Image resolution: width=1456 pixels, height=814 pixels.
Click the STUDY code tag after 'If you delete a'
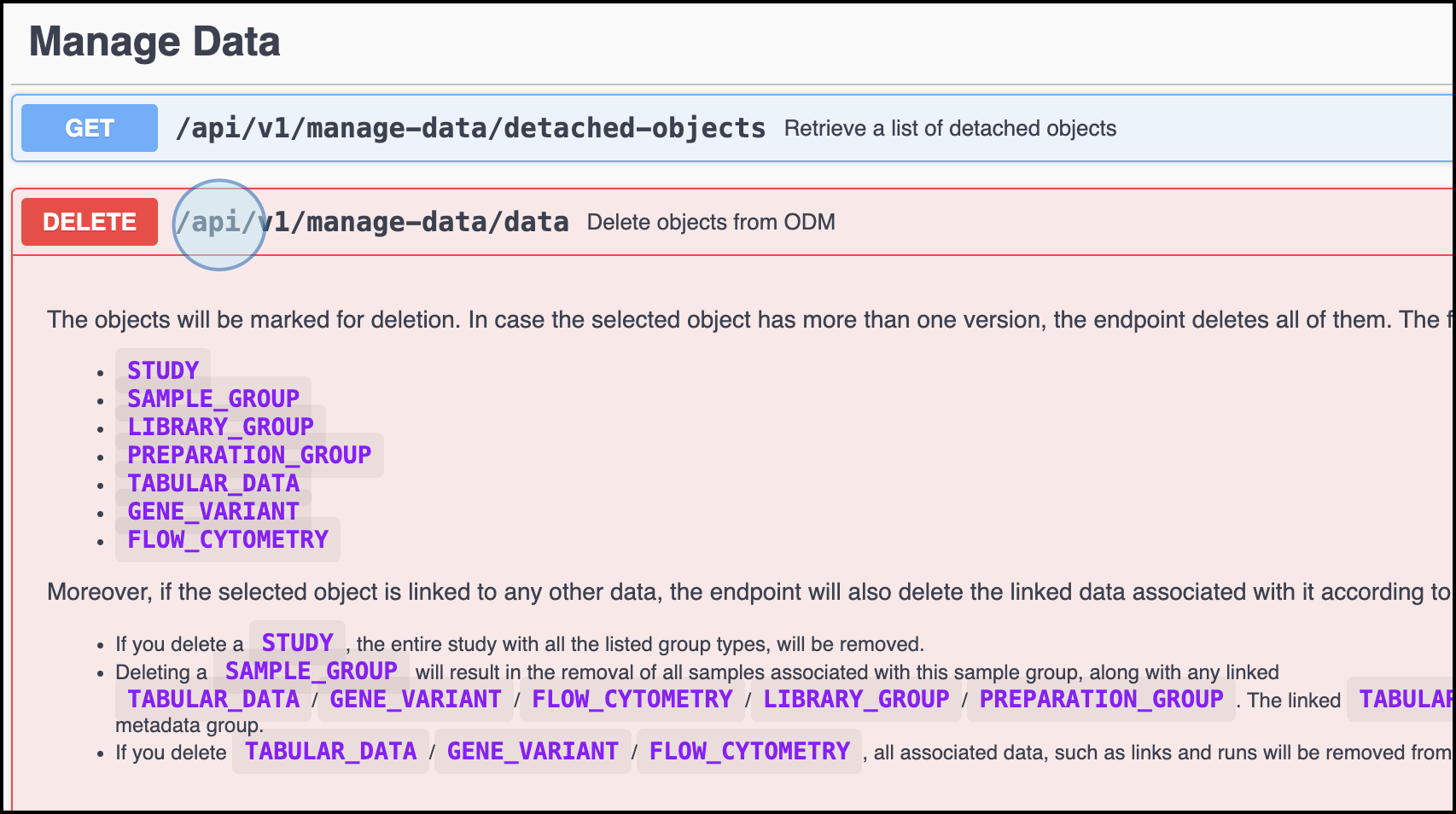297,642
